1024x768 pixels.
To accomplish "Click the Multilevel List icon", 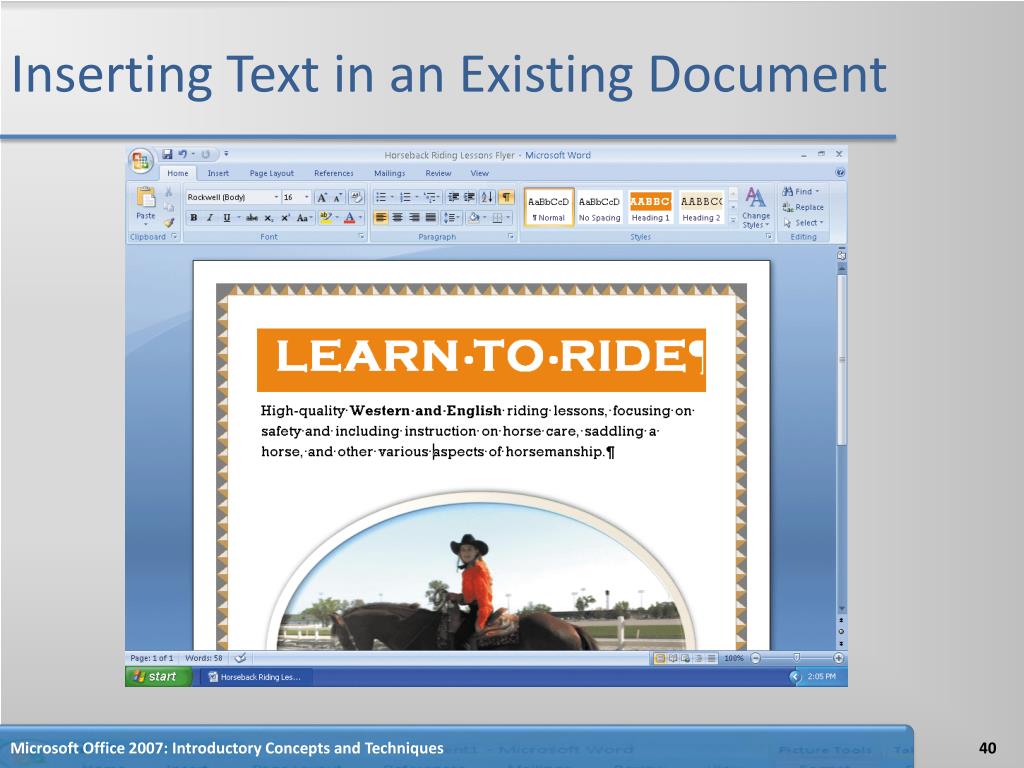I will point(430,197).
